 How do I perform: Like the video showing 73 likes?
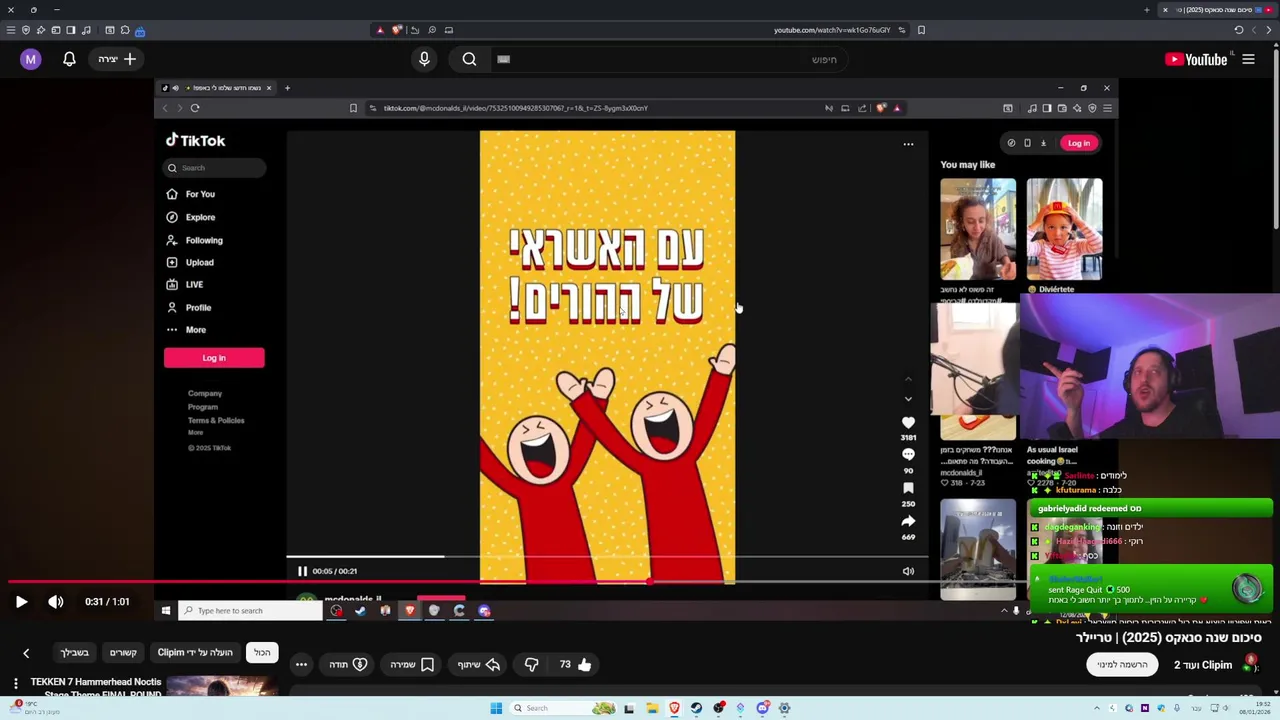point(576,664)
